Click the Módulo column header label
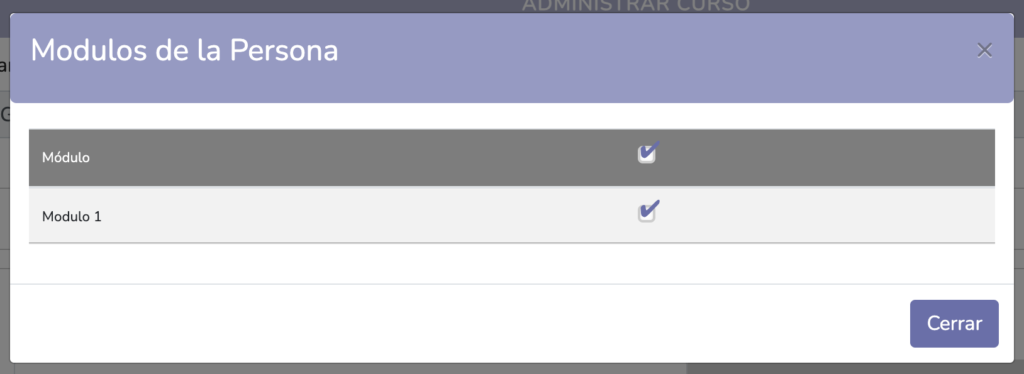 tap(66, 157)
